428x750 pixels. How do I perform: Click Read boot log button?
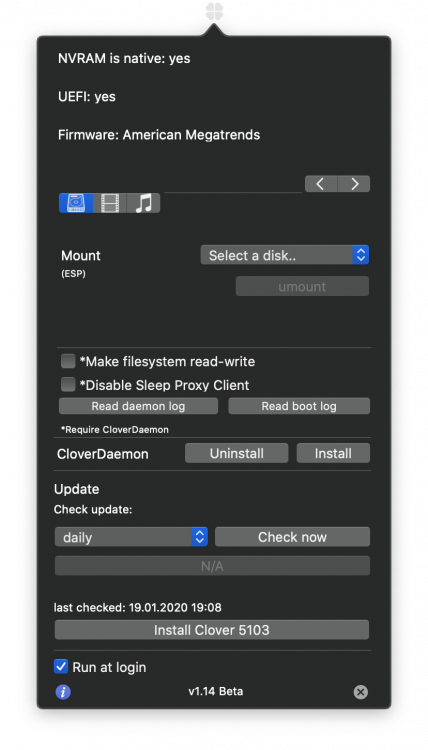coord(299,406)
